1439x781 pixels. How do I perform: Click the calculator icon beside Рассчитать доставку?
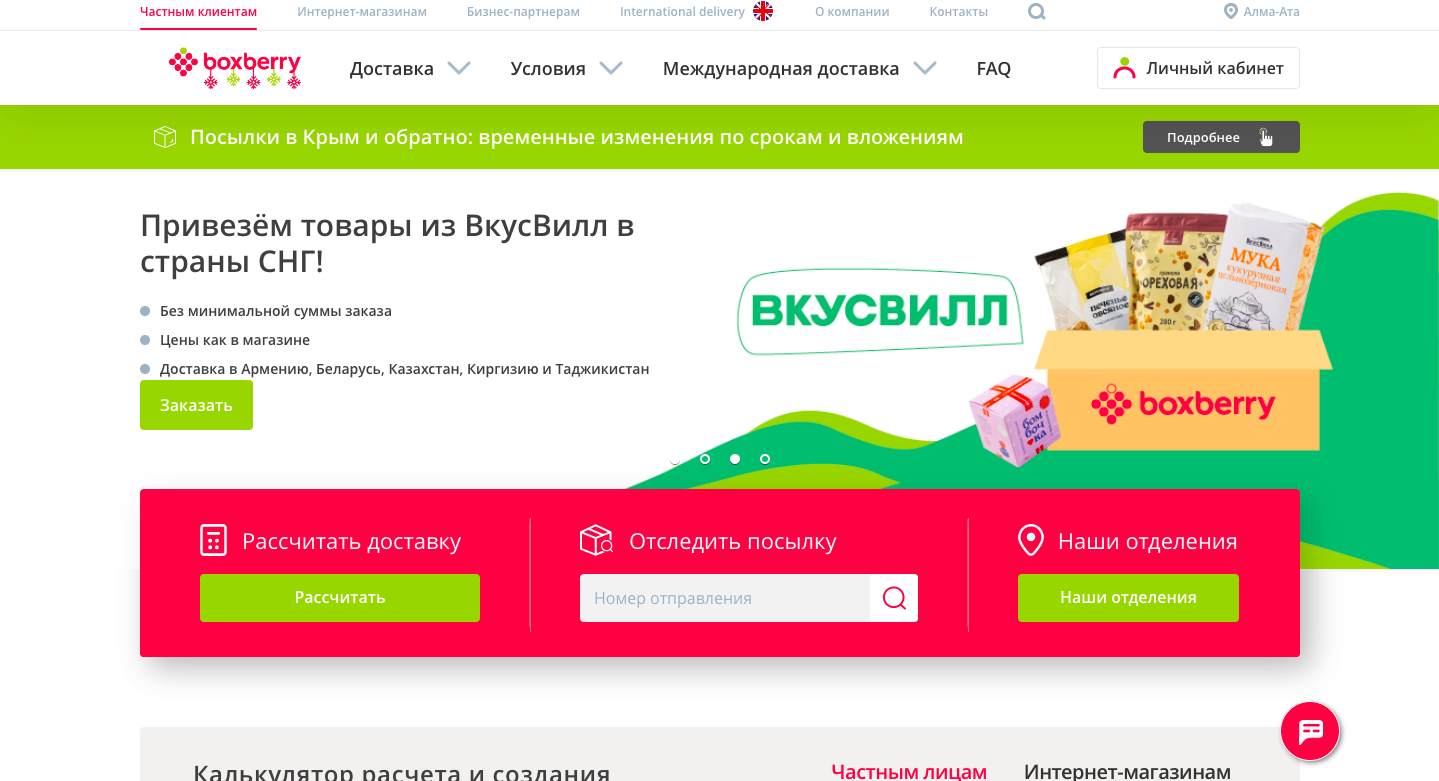(214, 541)
